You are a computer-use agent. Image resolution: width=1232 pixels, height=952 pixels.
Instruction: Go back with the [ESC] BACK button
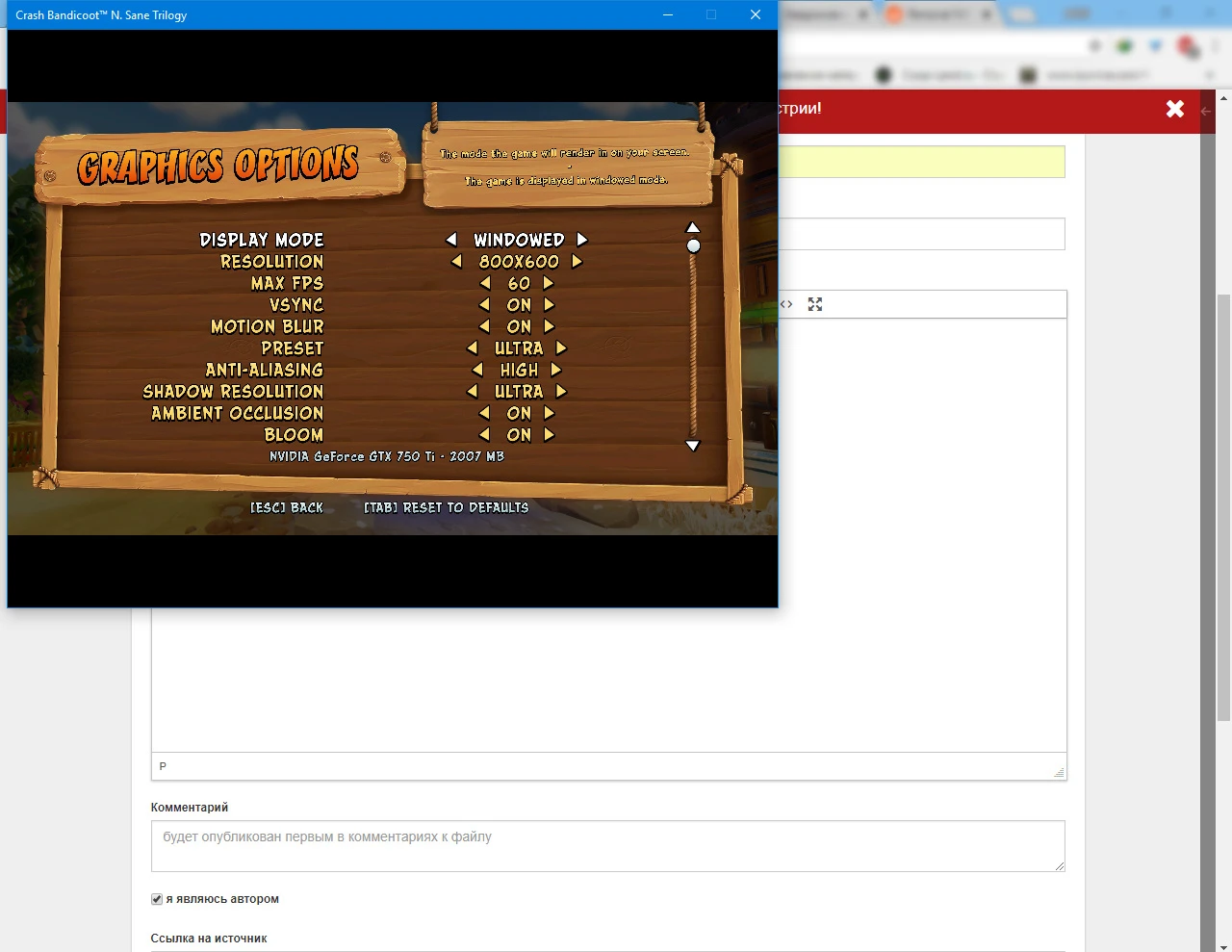(287, 507)
